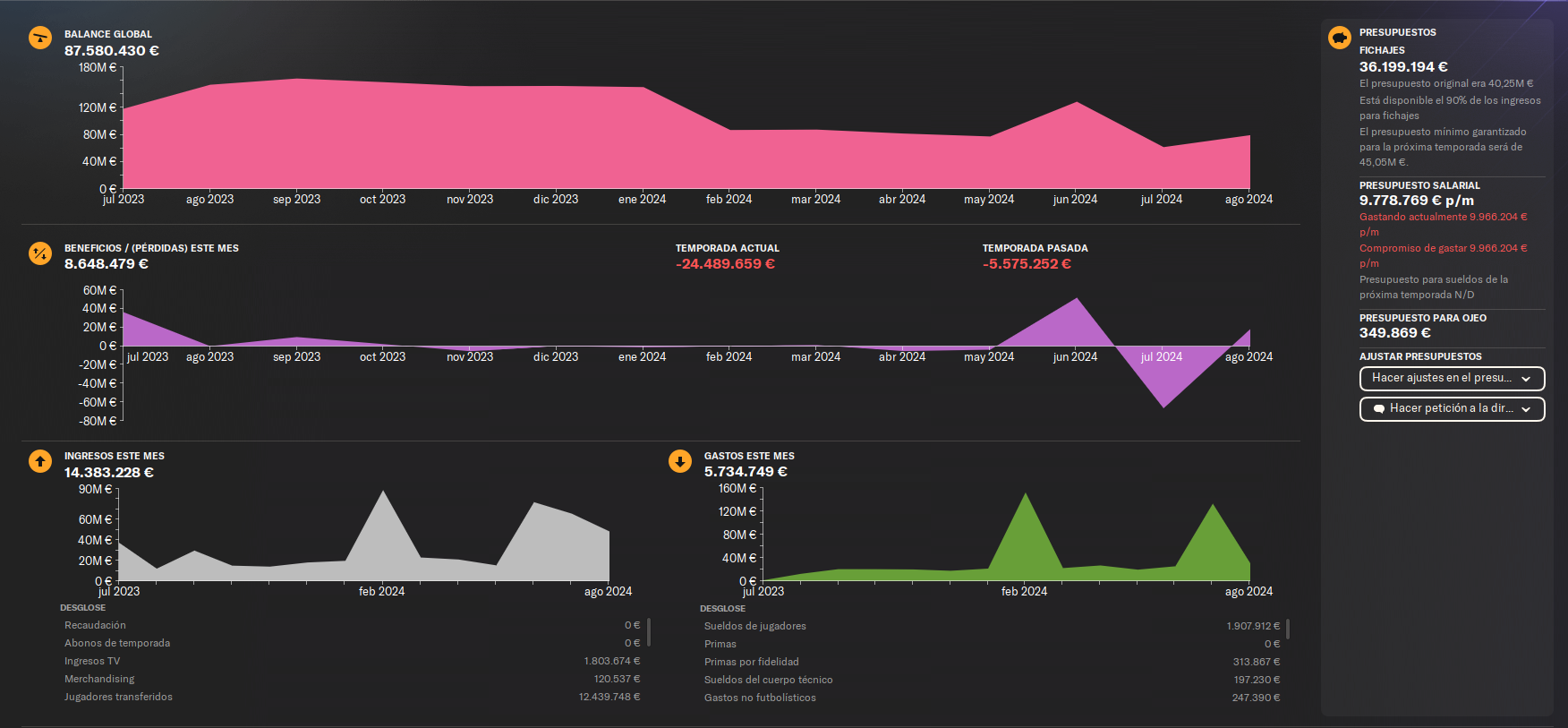
Task: Click the 87.580.430 € balance value
Action: 112,51
